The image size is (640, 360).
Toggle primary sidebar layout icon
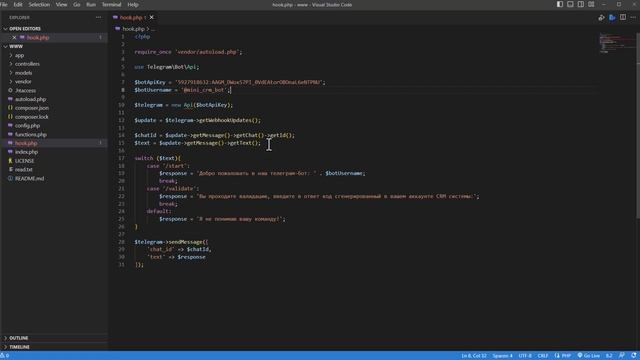point(560,4)
